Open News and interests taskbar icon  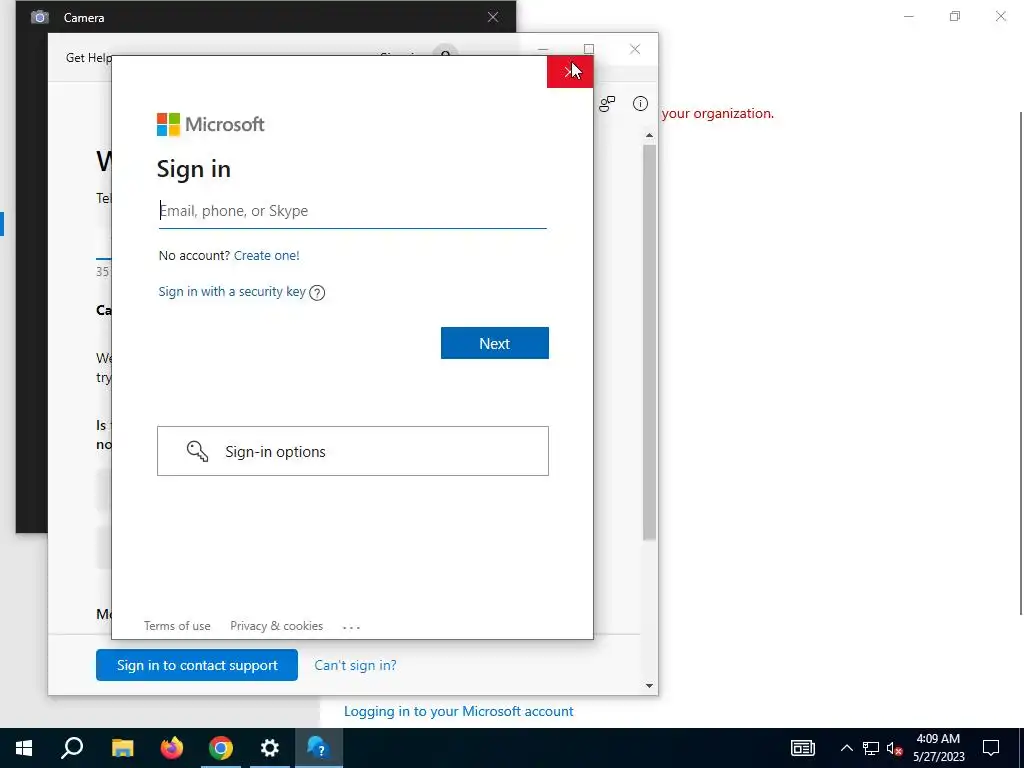[x=803, y=748]
